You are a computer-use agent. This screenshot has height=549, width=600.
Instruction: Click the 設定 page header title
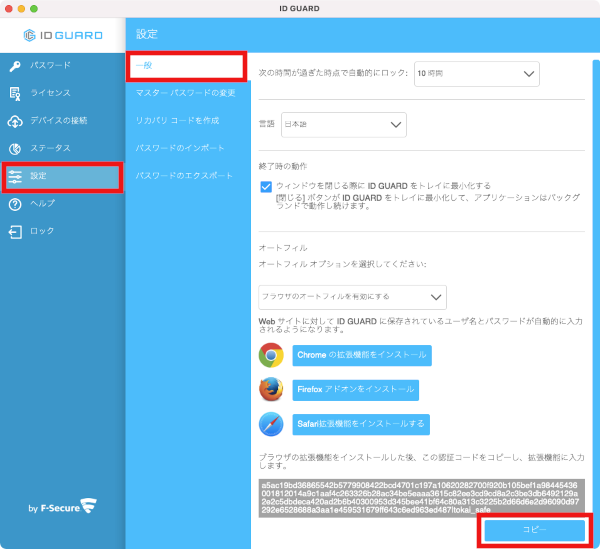pos(147,34)
